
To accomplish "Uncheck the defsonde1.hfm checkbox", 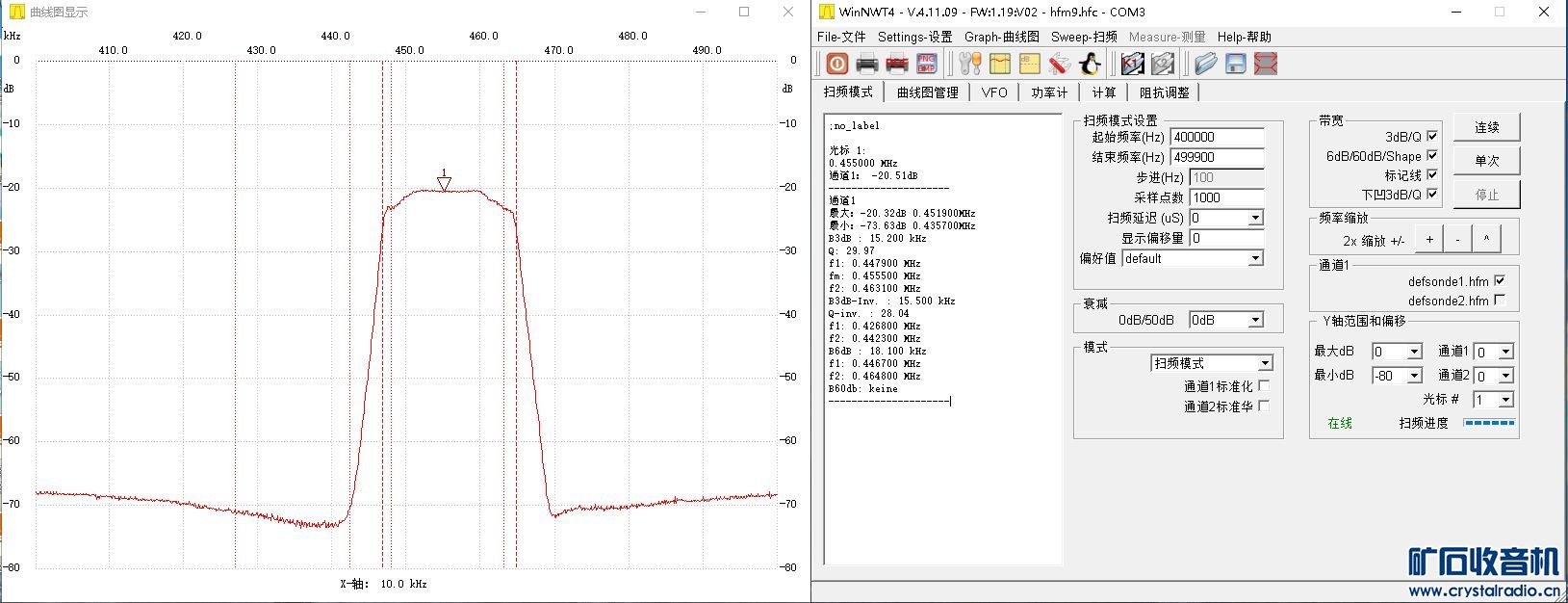I will [x=1500, y=281].
